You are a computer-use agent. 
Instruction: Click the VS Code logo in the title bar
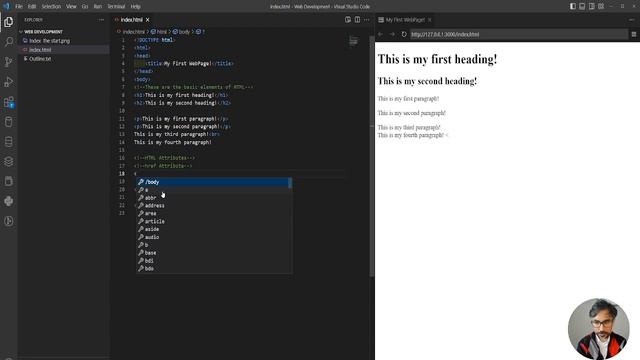6,6
